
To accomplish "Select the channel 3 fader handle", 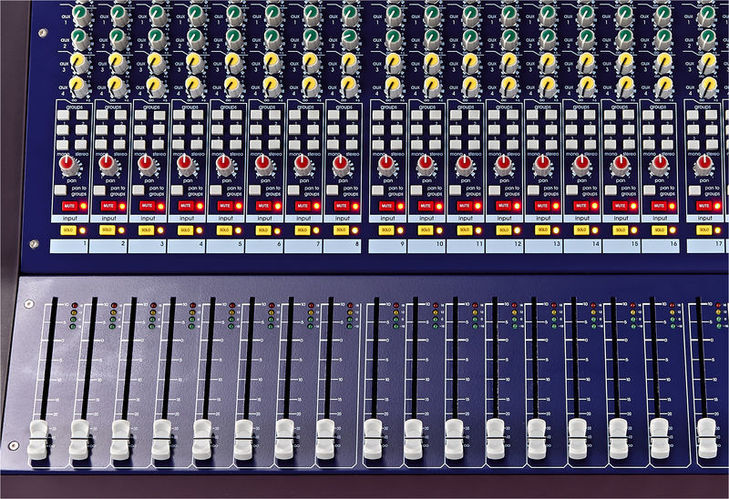I will [120, 440].
